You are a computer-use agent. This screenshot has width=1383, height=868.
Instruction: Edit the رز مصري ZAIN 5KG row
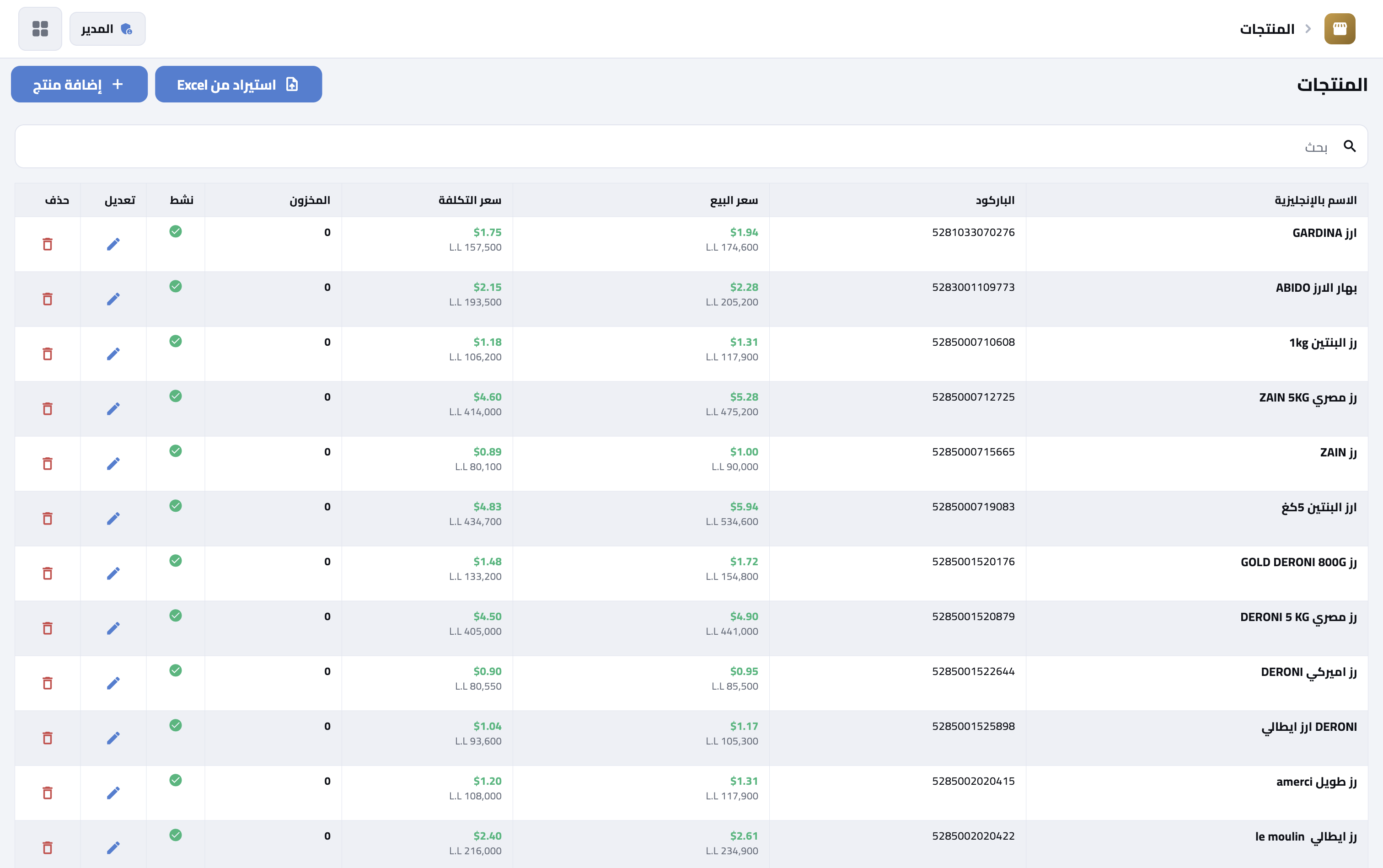coord(113,409)
